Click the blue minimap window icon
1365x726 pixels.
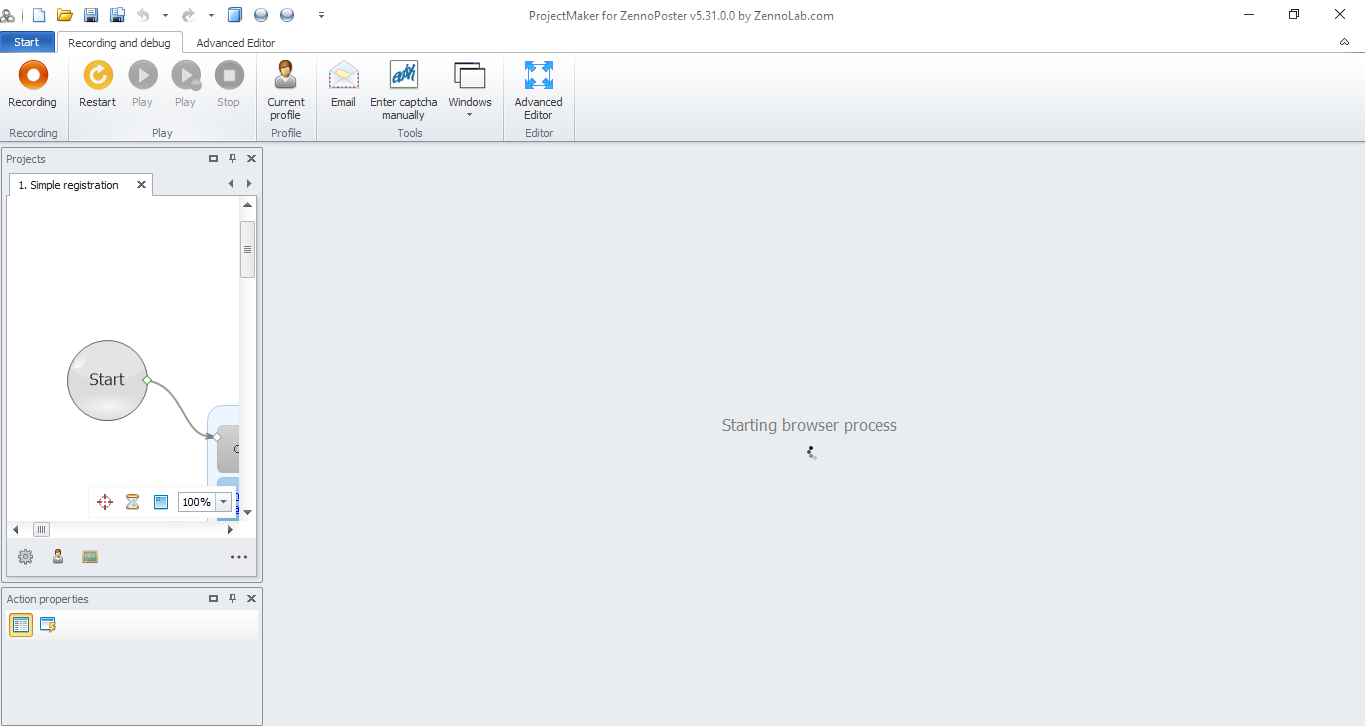pos(160,502)
